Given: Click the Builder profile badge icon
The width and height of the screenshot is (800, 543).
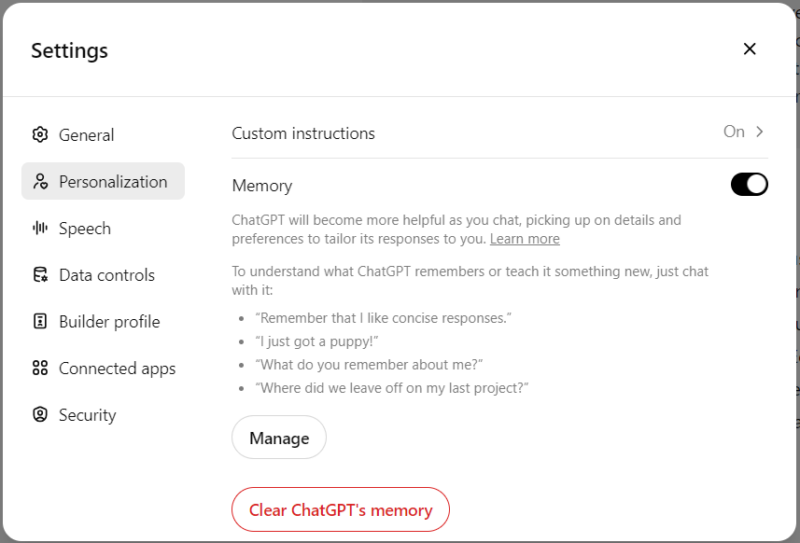Looking at the screenshot, I should tap(40, 322).
